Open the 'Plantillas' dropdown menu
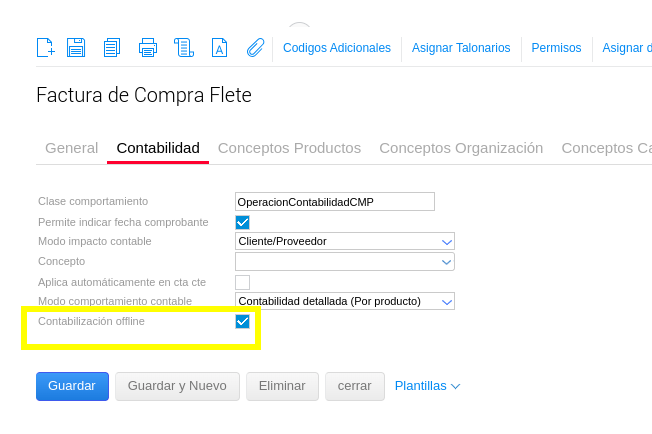The width and height of the screenshot is (652, 434). pyautogui.click(x=427, y=386)
